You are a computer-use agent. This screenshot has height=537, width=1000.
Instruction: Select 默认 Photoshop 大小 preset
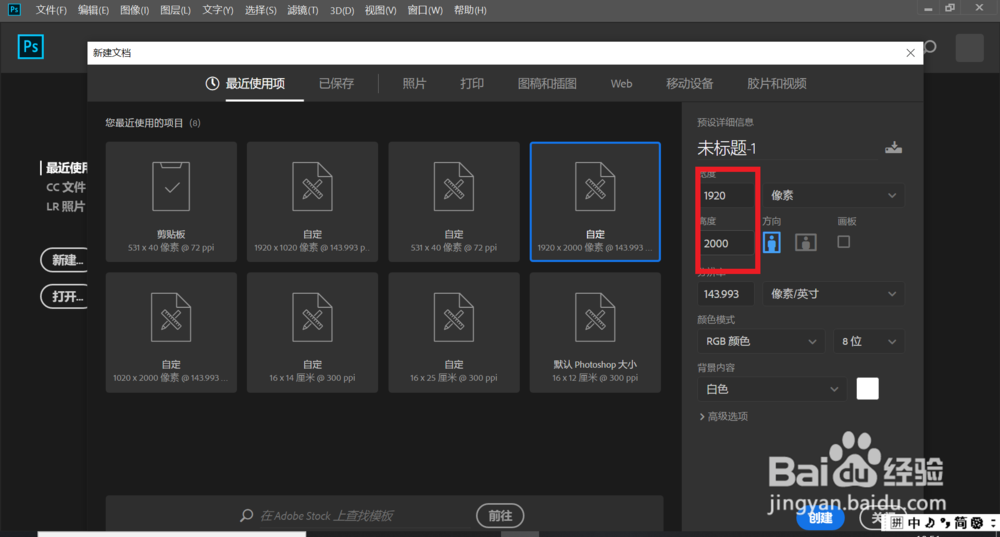pyautogui.click(x=595, y=332)
